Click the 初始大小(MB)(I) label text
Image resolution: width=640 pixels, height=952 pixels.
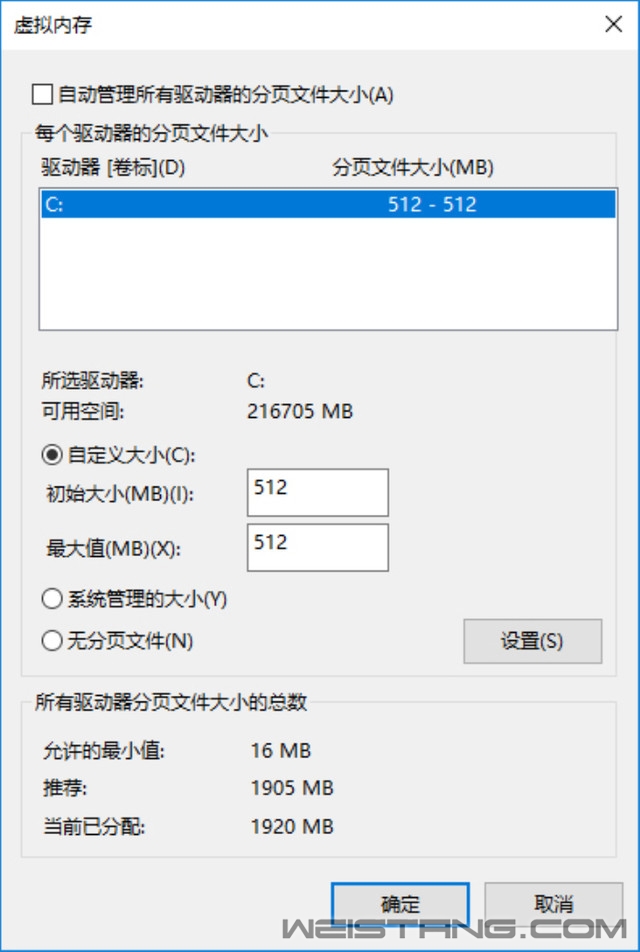click(120, 494)
